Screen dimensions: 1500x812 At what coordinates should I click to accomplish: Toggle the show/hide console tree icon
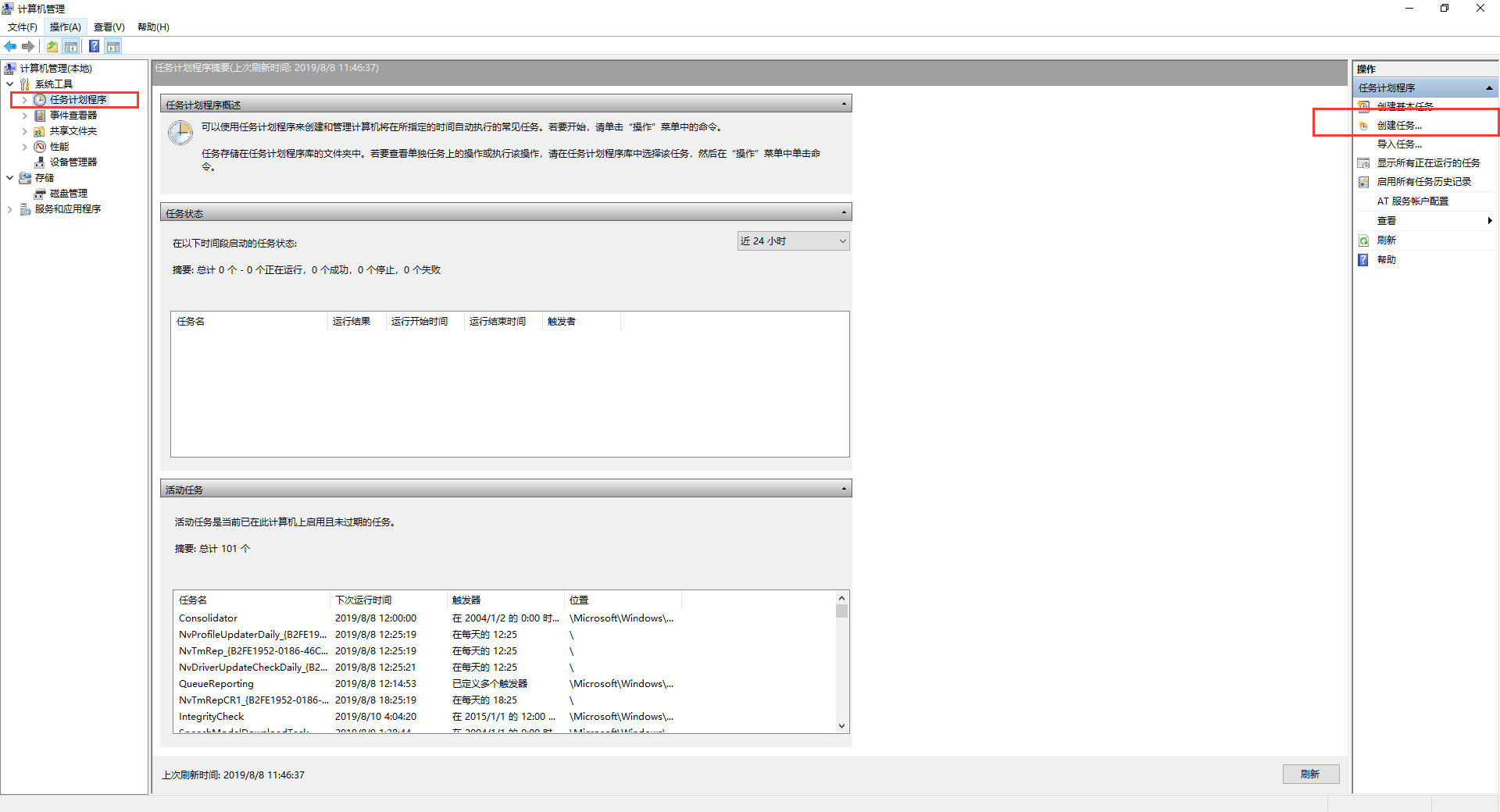(x=71, y=47)
